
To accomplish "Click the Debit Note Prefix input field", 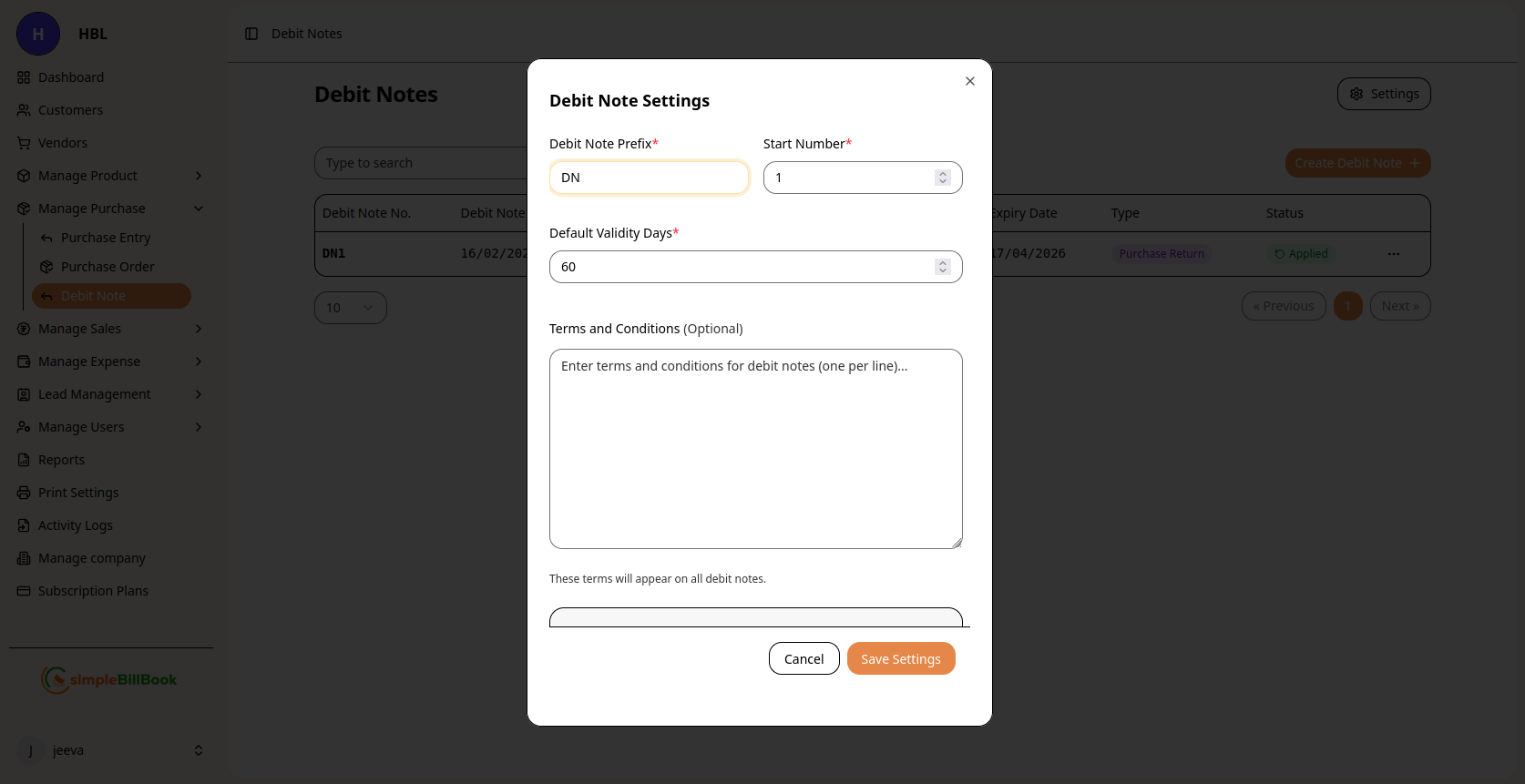I will 649,178.
